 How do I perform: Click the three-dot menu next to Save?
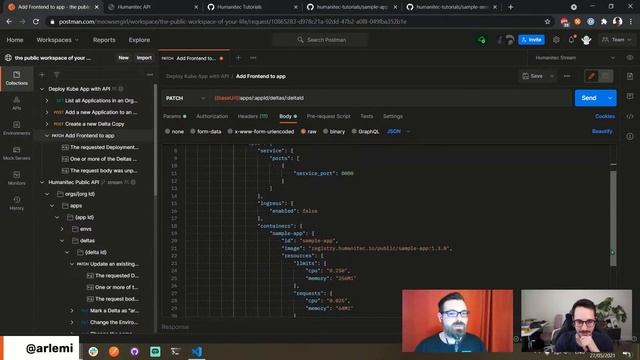[567, 76]
